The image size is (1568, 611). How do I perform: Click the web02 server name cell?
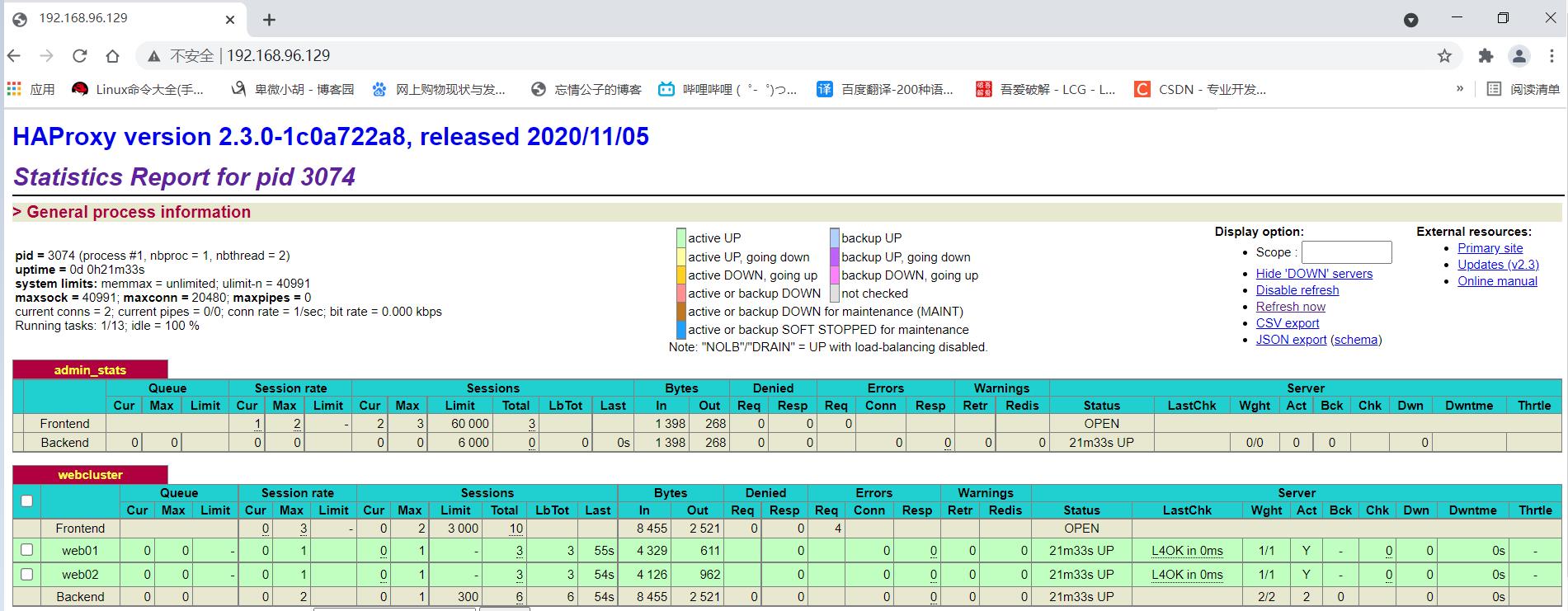[x=80, y=575]
